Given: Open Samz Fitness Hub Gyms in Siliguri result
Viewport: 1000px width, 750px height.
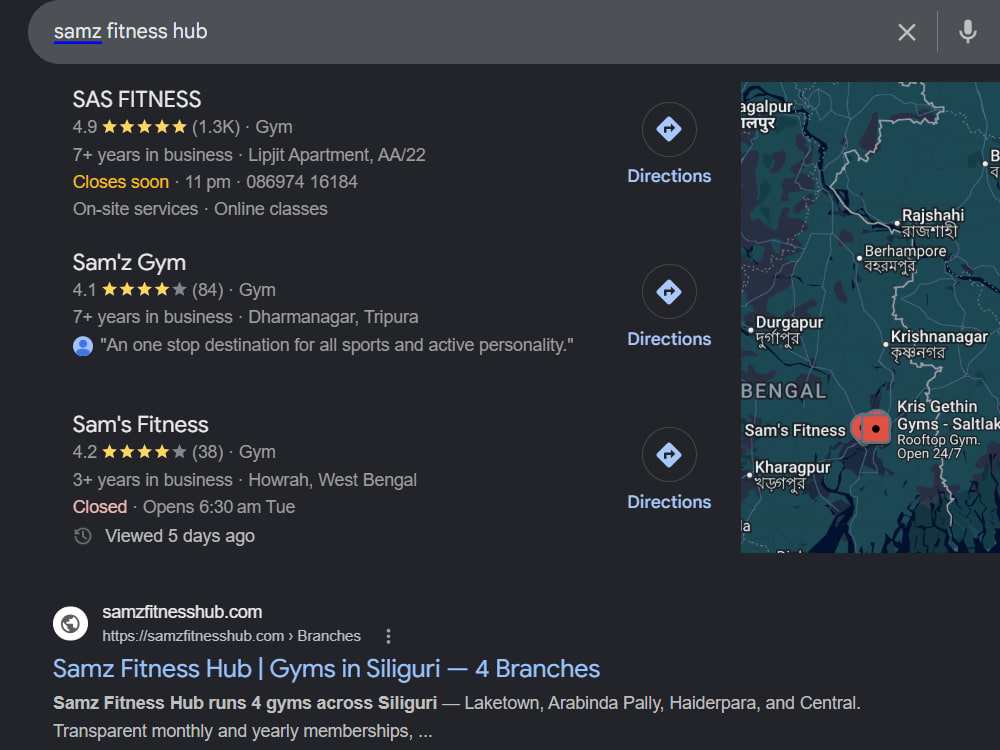Looking at the screenshot, I should (326, 669).
